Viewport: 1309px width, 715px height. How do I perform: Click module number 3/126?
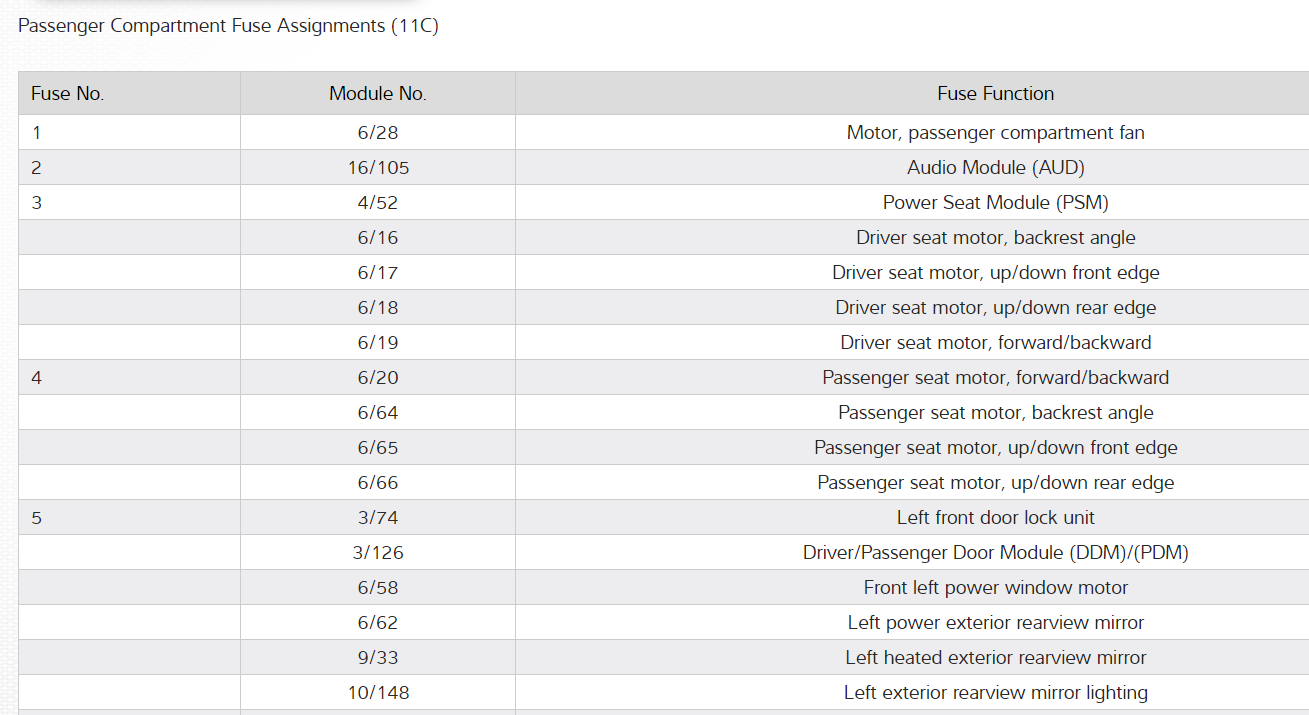tap(378, 553)
